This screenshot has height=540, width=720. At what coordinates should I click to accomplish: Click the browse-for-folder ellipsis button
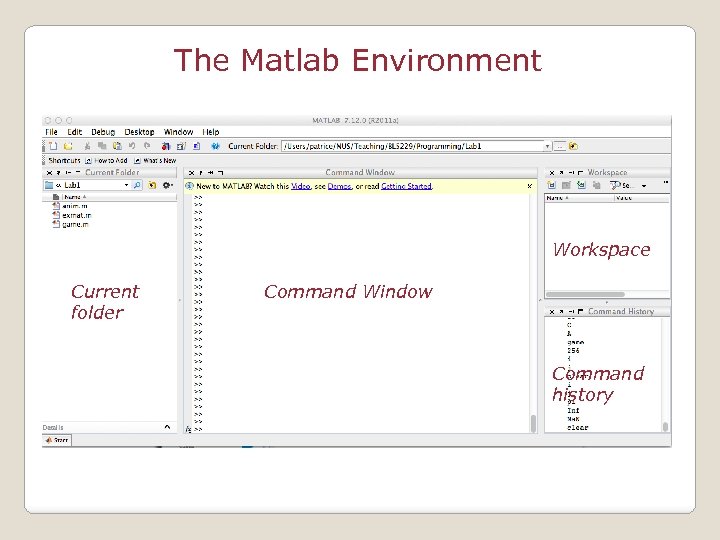point(559,146)
